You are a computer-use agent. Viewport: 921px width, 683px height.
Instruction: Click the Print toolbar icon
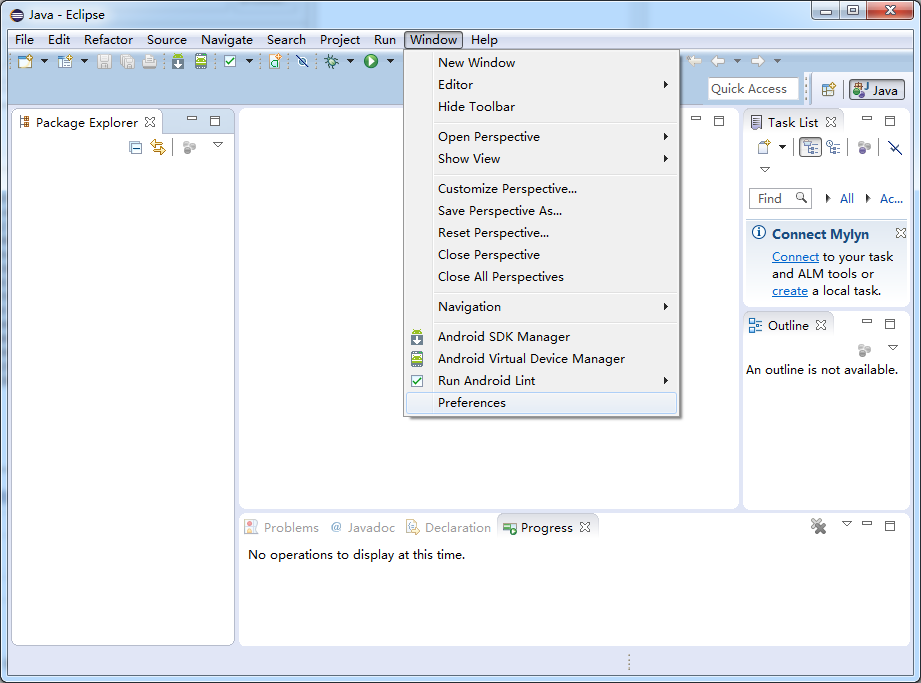pos(149,61)
